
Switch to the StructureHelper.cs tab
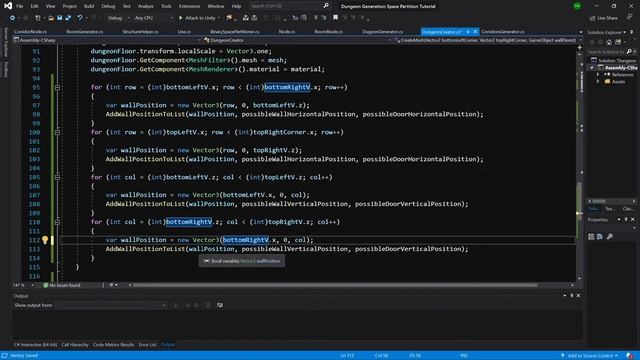140,31
